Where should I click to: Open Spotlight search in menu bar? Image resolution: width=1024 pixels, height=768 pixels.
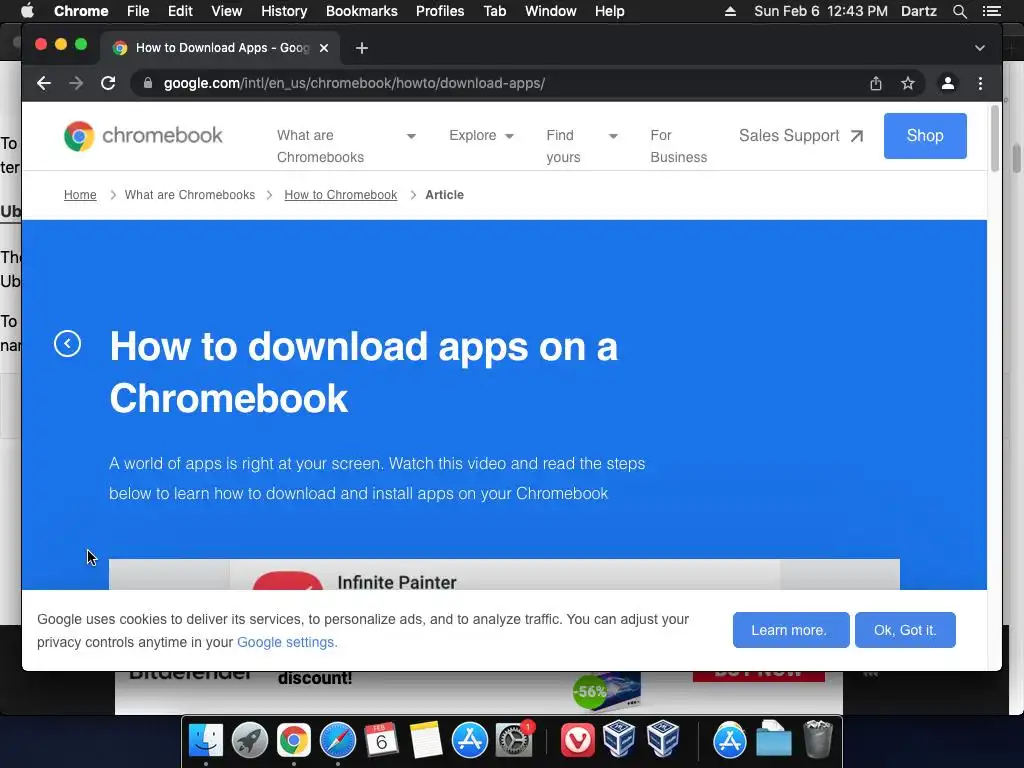(x=959, y=11)
